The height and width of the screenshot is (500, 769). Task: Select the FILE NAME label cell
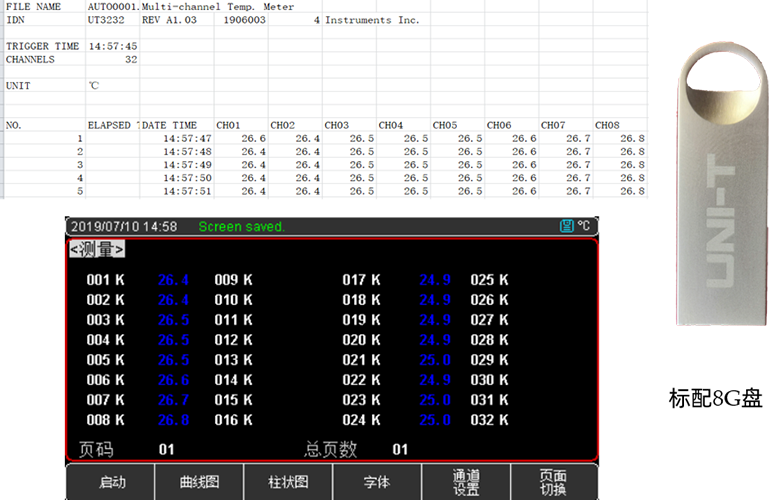click(33, 6)
